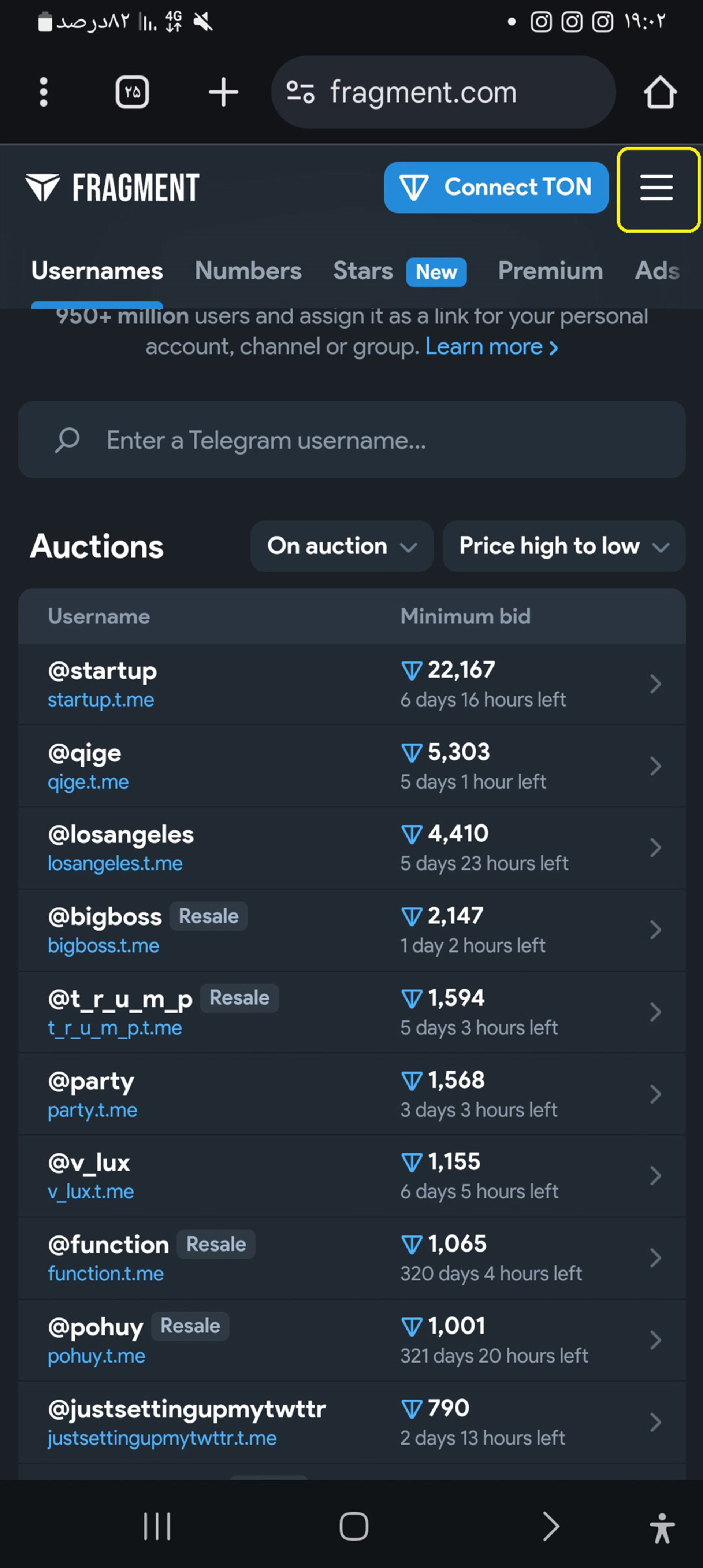This screenshot has height=1568, width=703.
Task: Open the @bigboss auction row
Action: point(352,931)
